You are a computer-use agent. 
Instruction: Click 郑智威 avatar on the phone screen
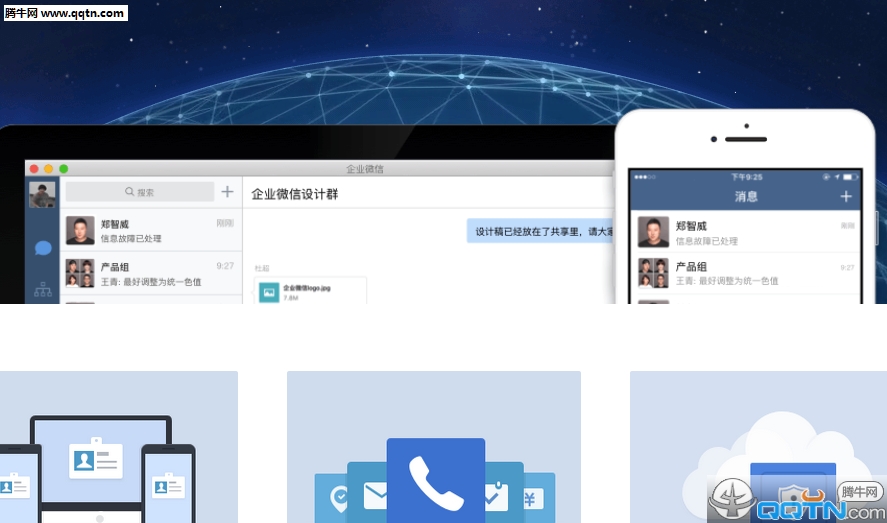(x=653, y=232)
